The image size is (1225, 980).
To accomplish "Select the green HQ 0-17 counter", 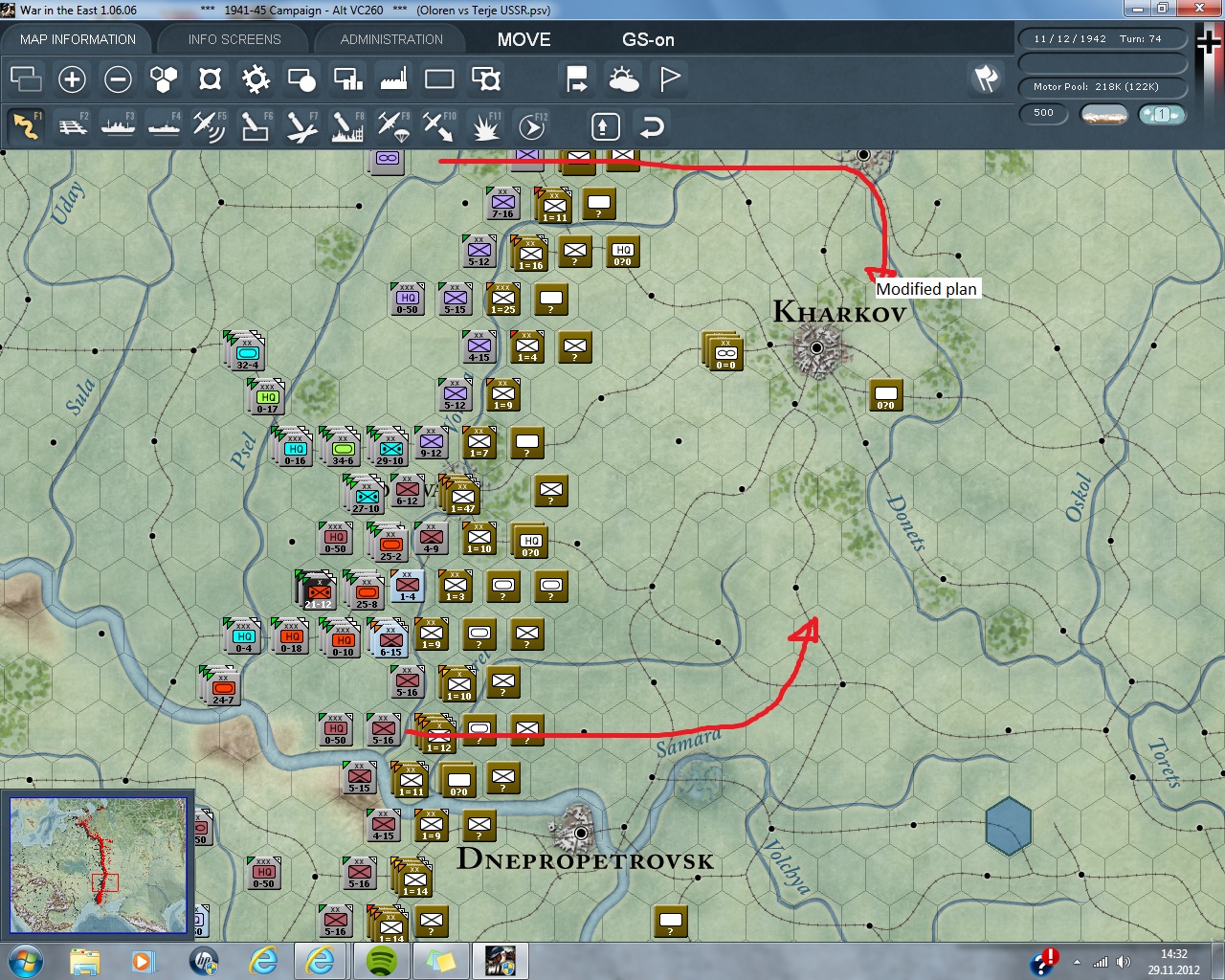I will [x=268, y=396].
